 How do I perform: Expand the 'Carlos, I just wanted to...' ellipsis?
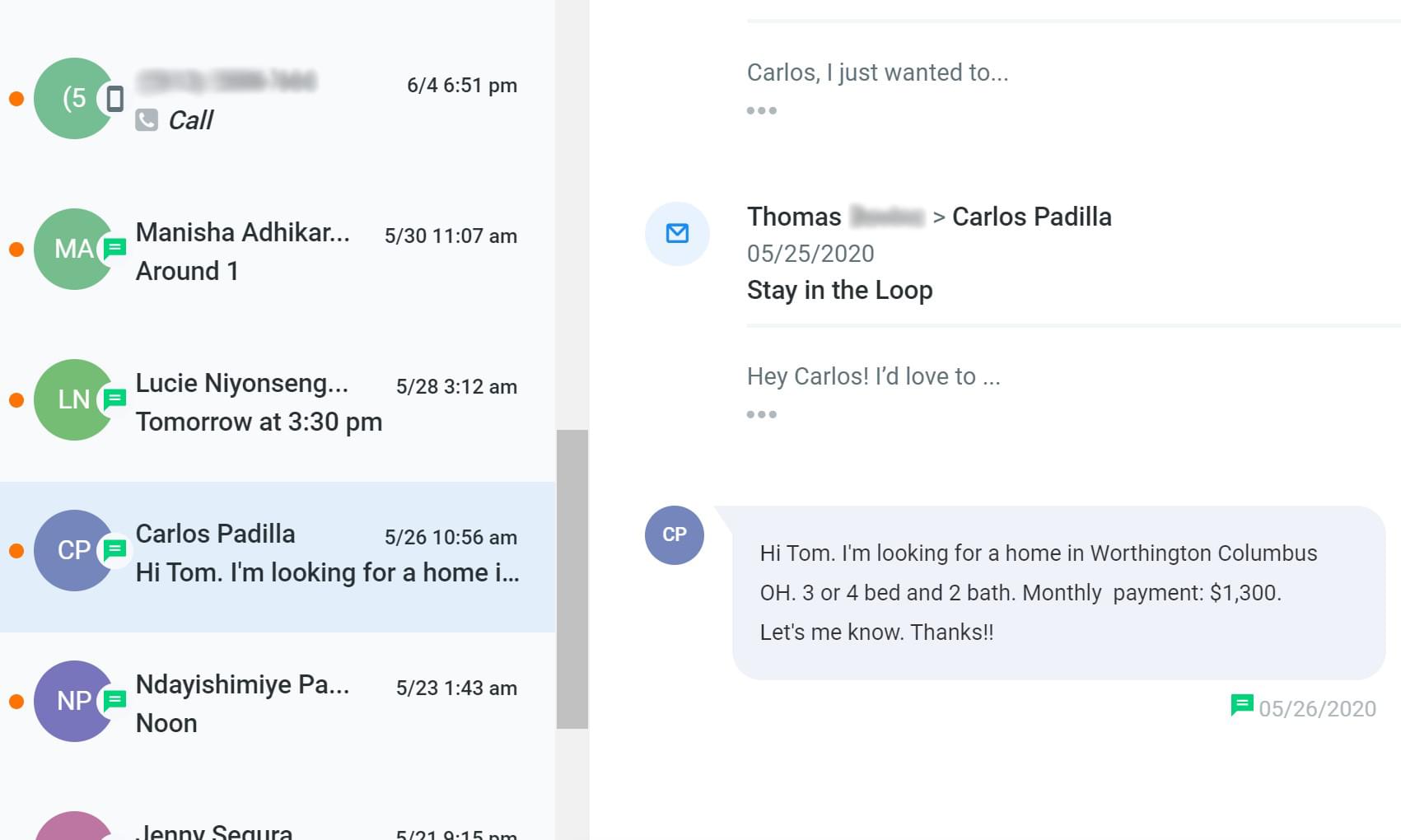[761, 110]
